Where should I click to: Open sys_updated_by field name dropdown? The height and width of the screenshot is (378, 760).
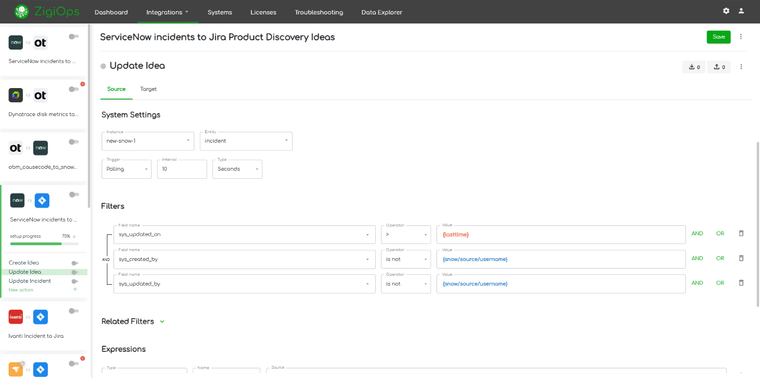click(244, 284)
